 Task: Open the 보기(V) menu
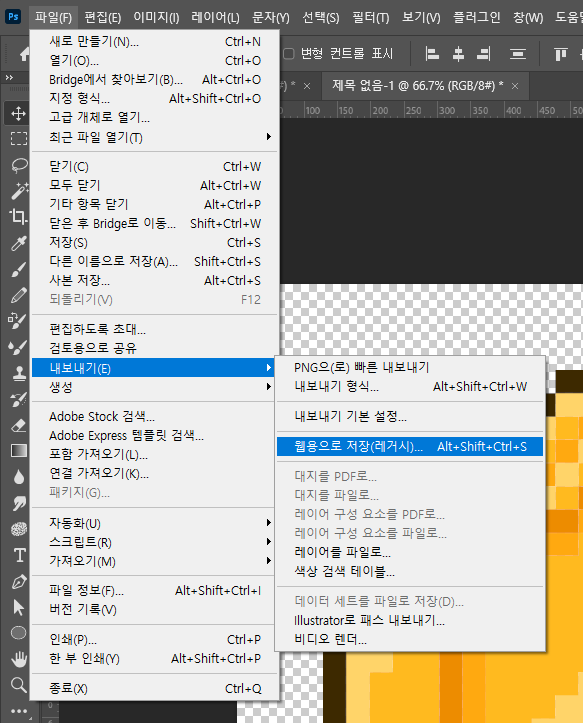(x=421, y=18)
